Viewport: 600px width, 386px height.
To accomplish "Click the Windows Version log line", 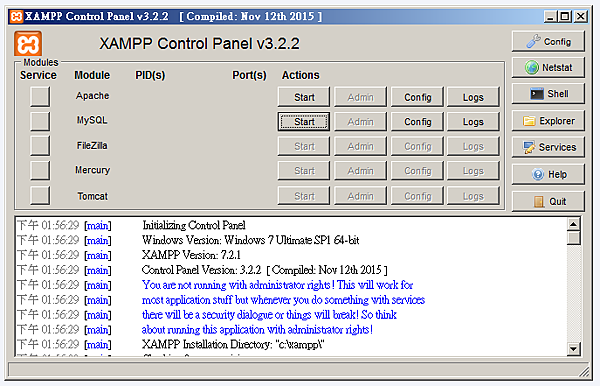I will (251, 240).
